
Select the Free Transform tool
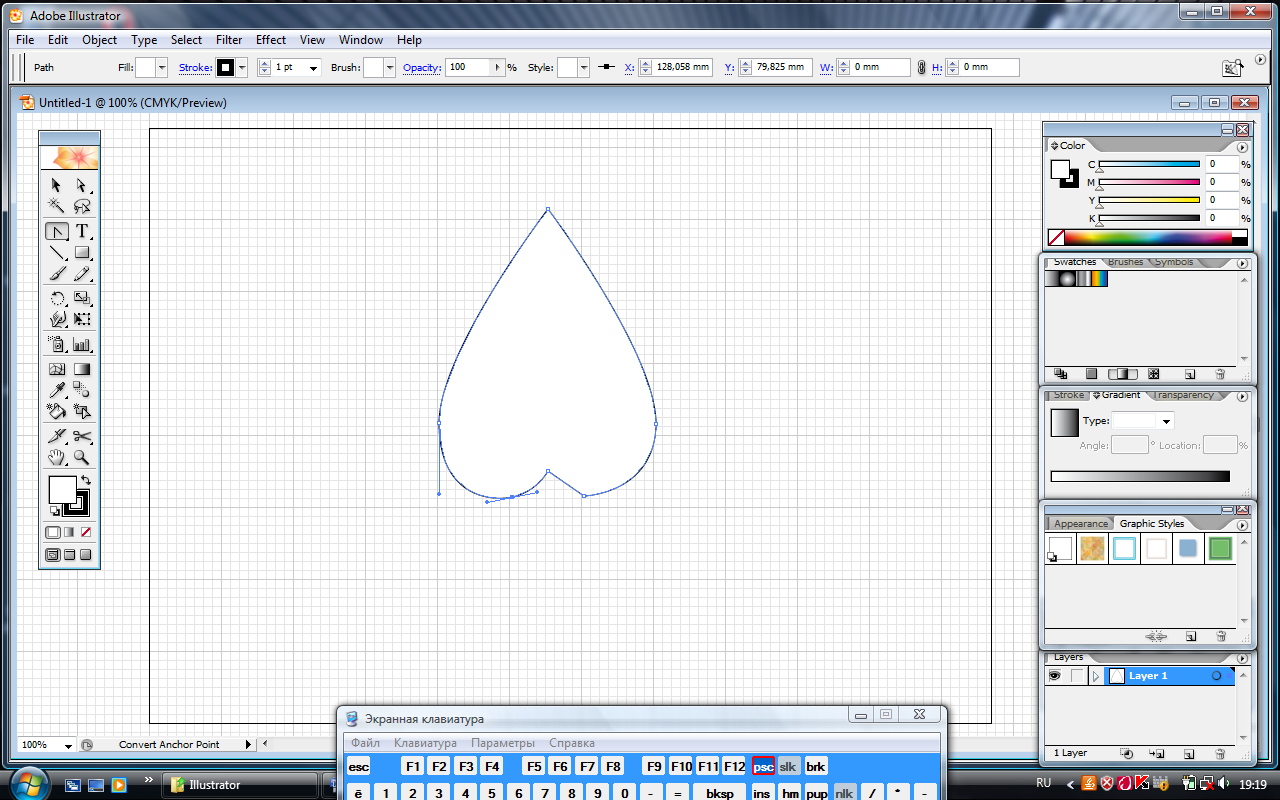(x=82, y=319)
